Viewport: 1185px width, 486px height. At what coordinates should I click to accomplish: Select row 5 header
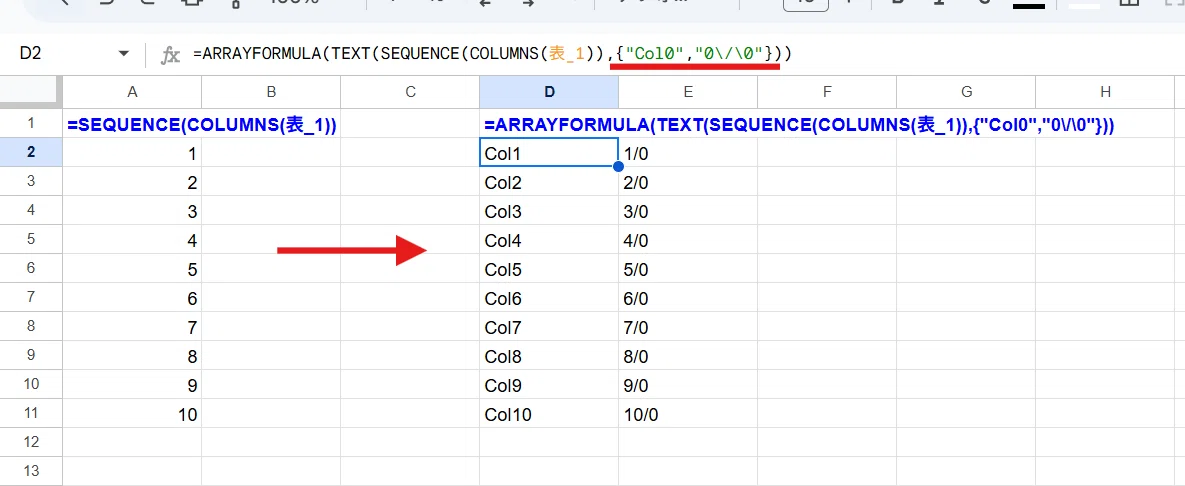[x=31, y=240]
